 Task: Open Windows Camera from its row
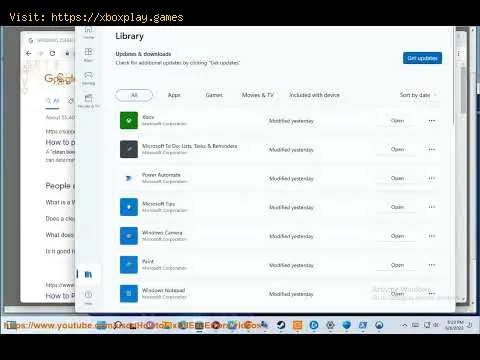(x=397, y=236)
